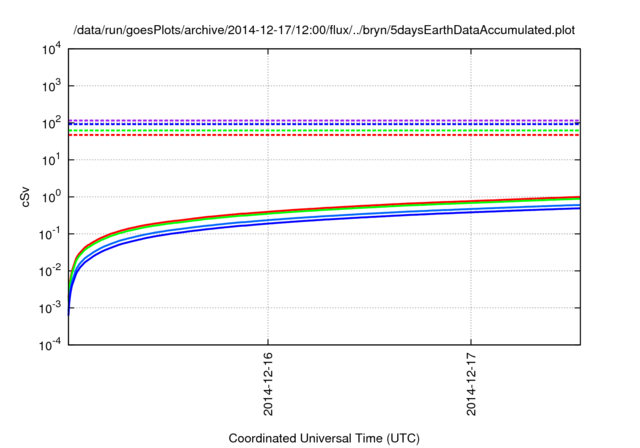Screen dimensions: 640x448
Task: Click the 10^2 y-axis tick label
Action: (52, 123)
